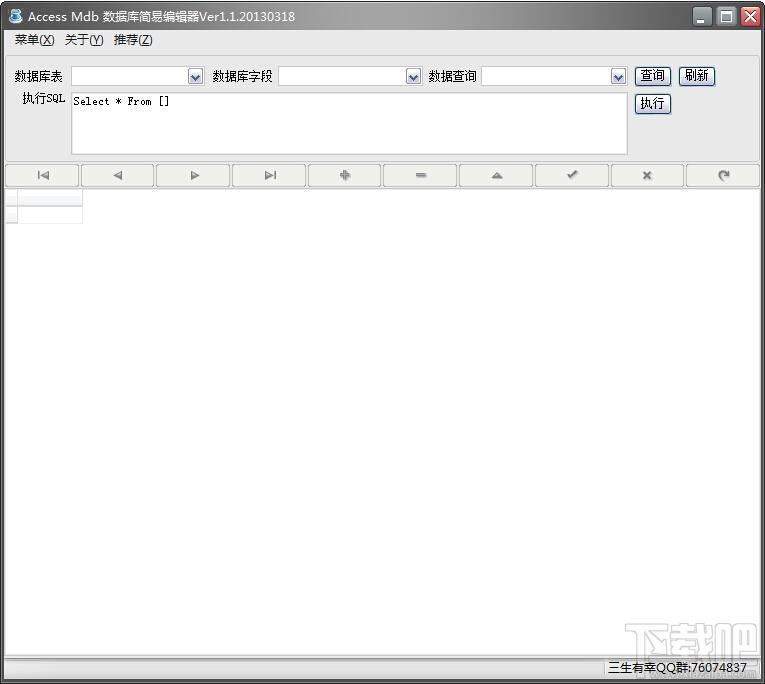Click the 刷新 button
This screenshot has height=684, width=765.
[x=697, y=76]
